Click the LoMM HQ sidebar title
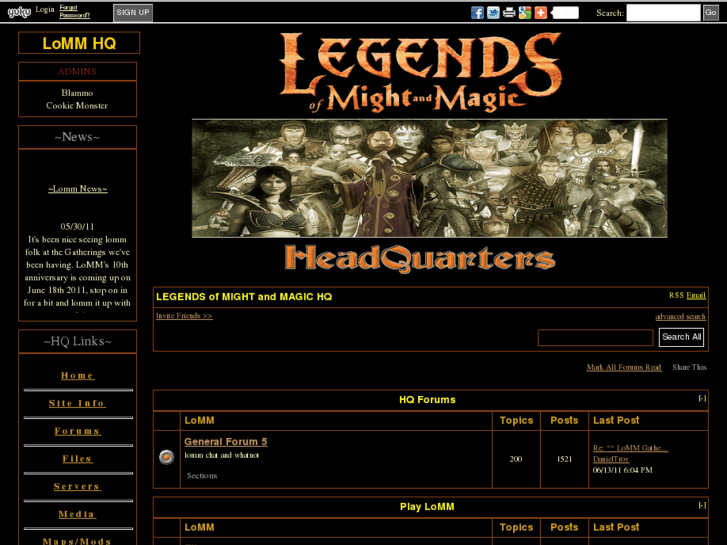This screenshot has width=727, height=545. (x=79, y=43)
